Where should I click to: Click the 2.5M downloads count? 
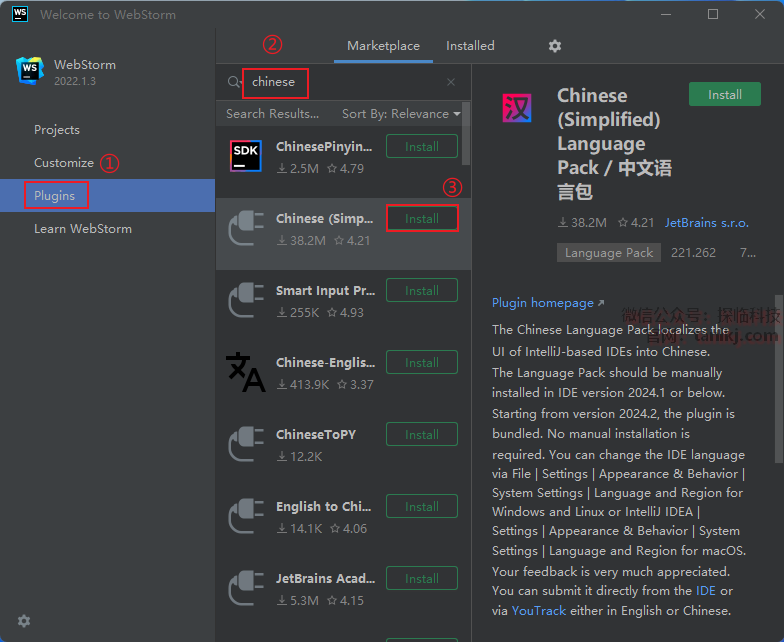298,169
